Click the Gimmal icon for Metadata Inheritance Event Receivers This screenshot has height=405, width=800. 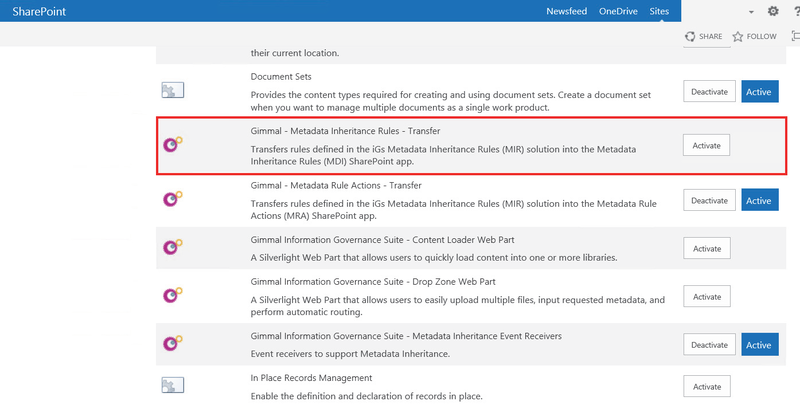tap(172, 344)
